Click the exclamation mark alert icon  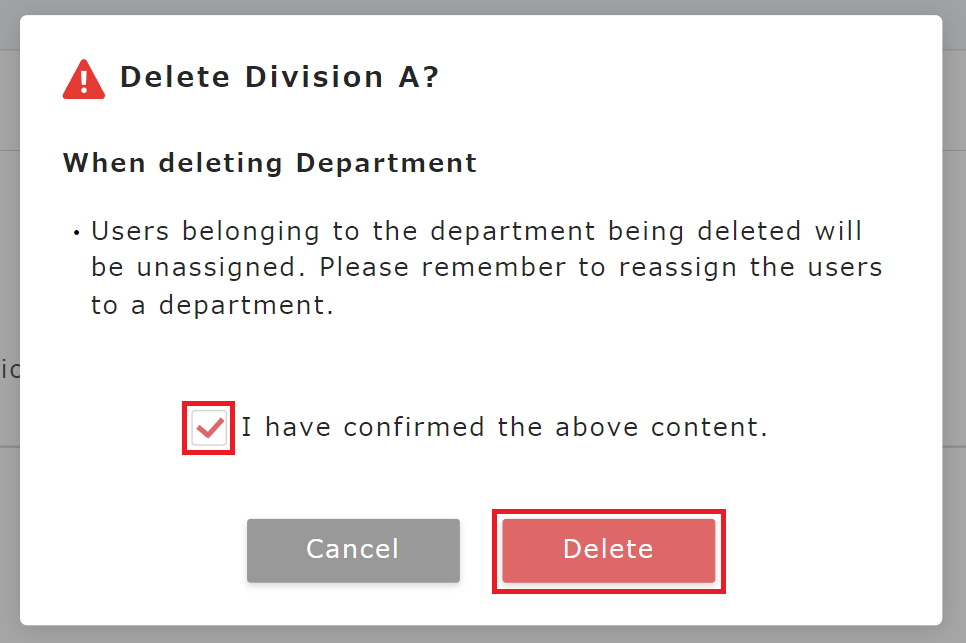pyautogui.click(x=84, y=79)
